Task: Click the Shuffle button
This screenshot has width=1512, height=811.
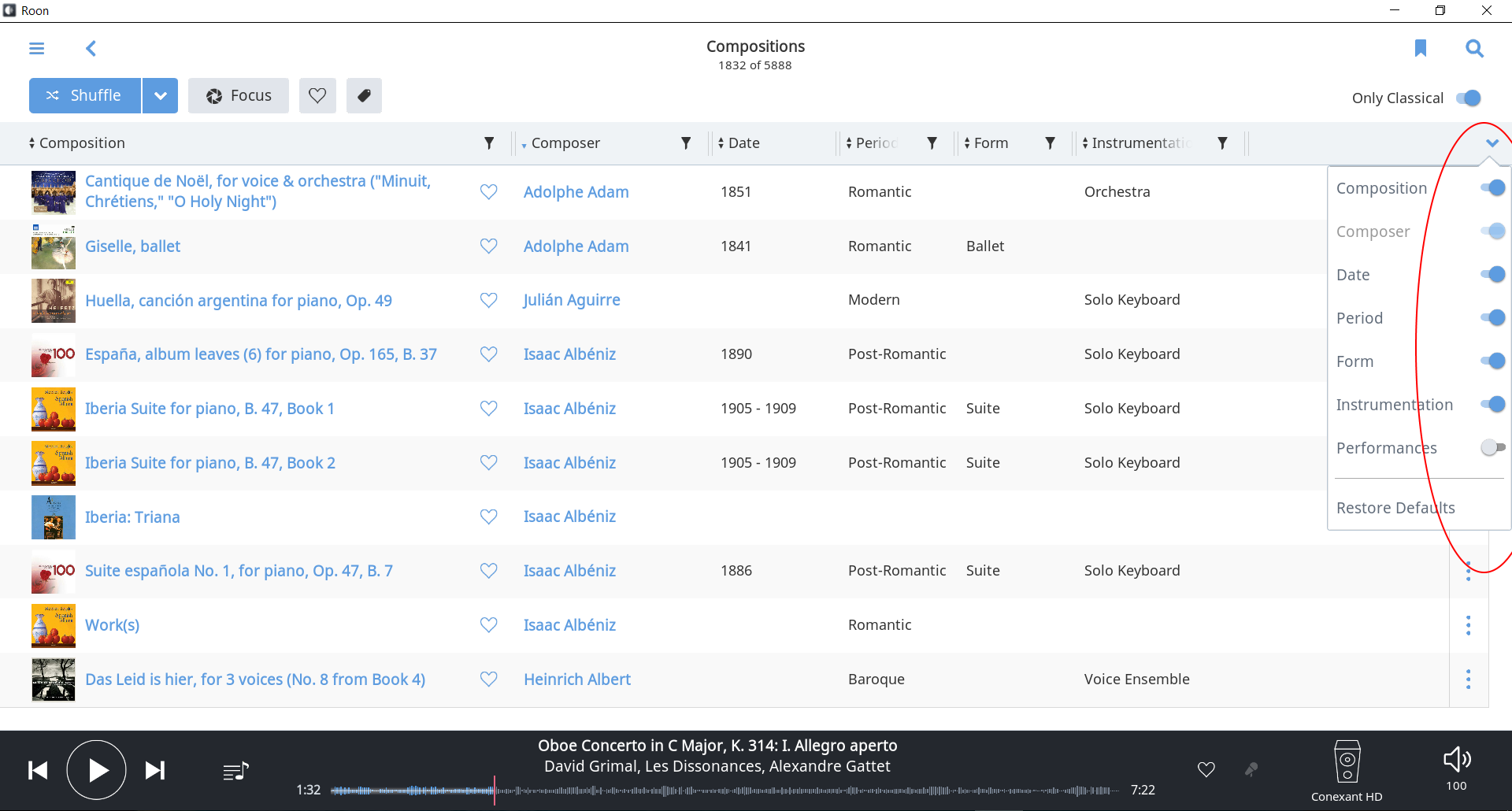Action: click(85, 95)
